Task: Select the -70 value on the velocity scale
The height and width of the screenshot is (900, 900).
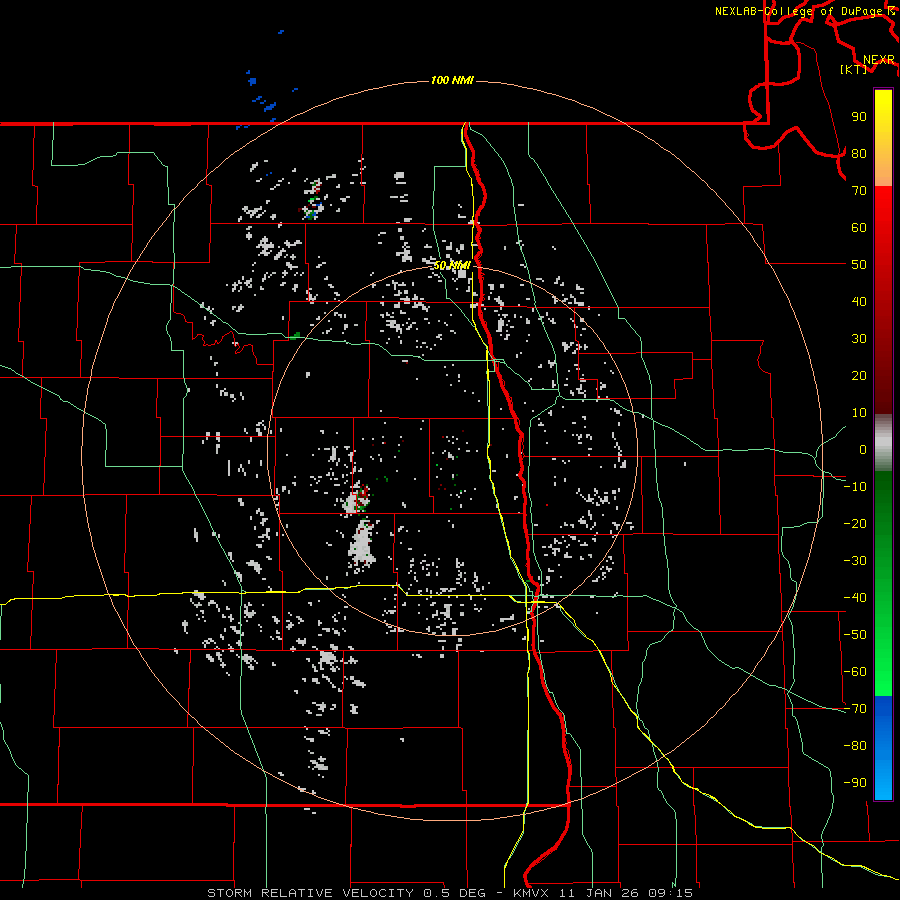Action: (855, 709)
